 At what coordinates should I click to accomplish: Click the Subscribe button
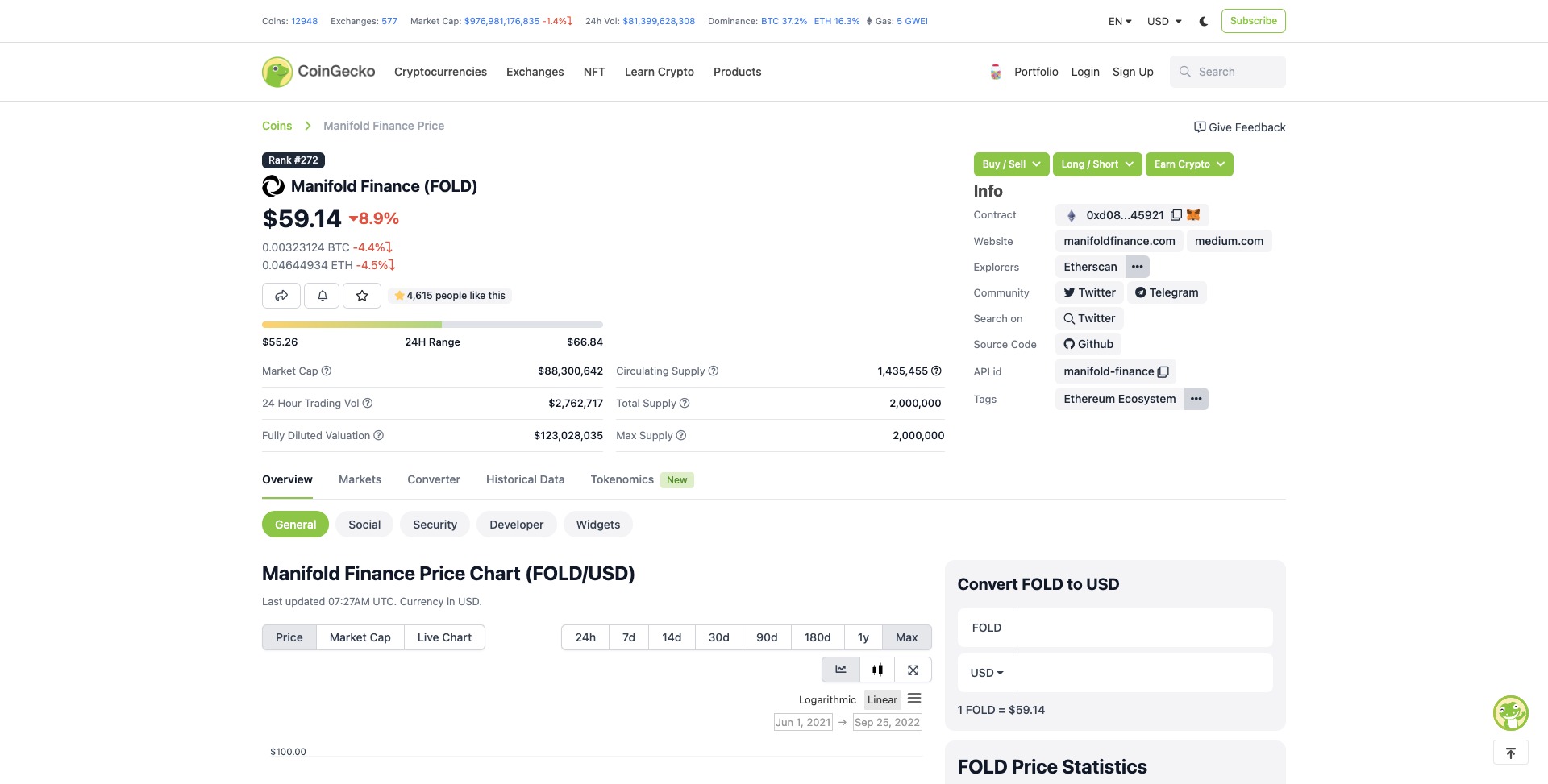(1253, 20)
